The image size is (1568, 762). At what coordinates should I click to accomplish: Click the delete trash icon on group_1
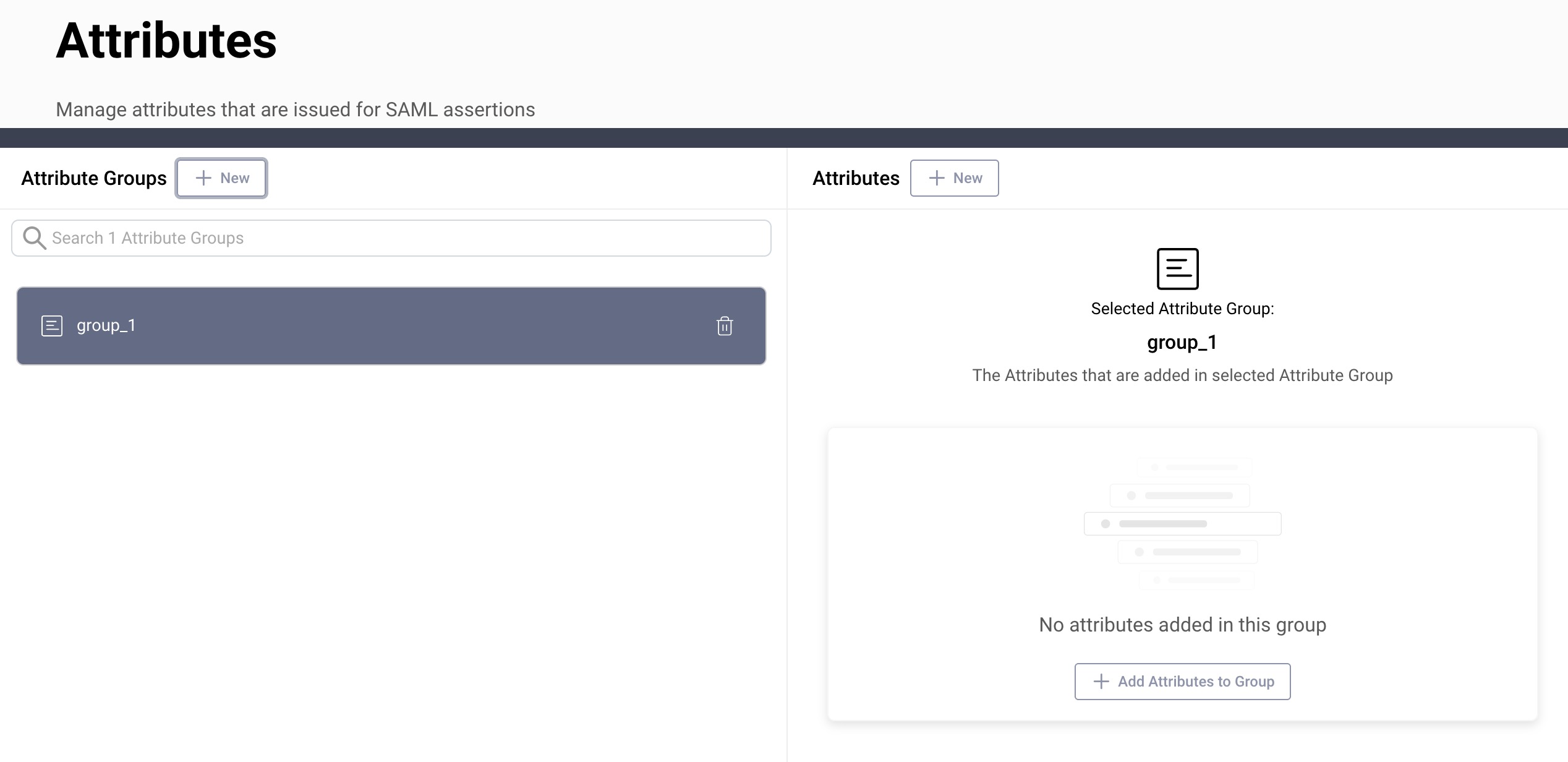click(723, 326)
